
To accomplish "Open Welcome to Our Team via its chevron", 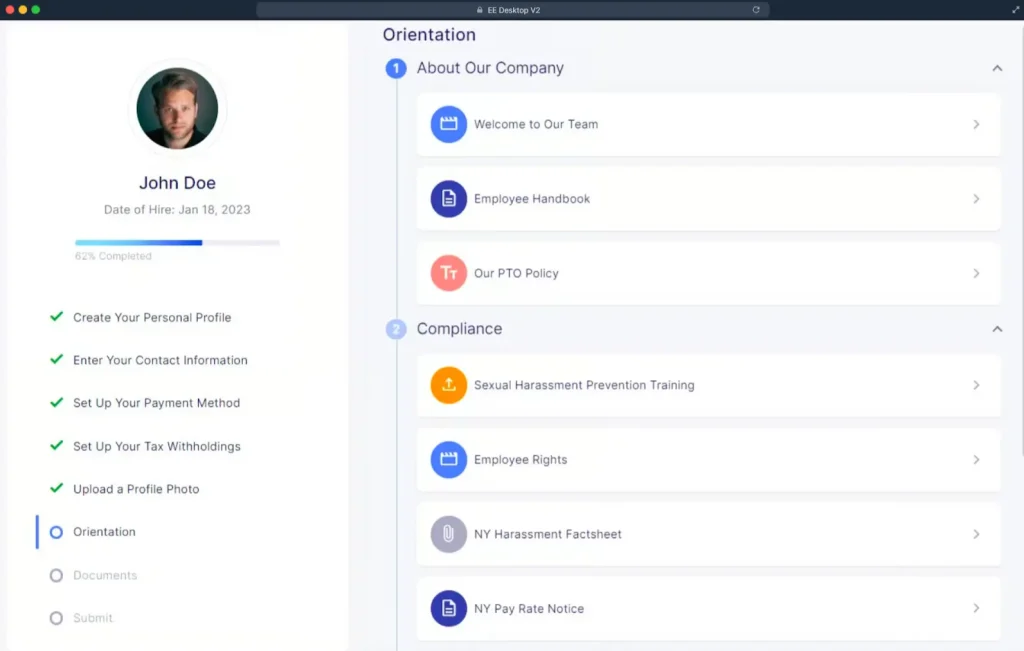I will click(976, 124).
